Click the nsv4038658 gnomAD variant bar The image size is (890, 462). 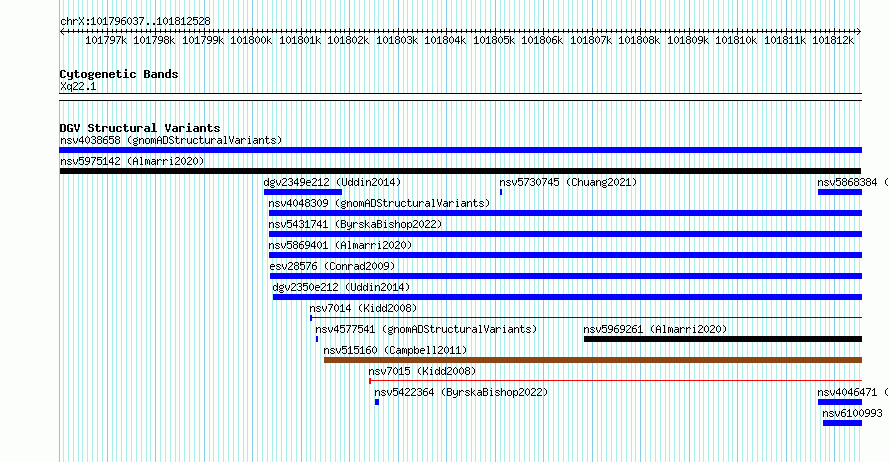460,150
